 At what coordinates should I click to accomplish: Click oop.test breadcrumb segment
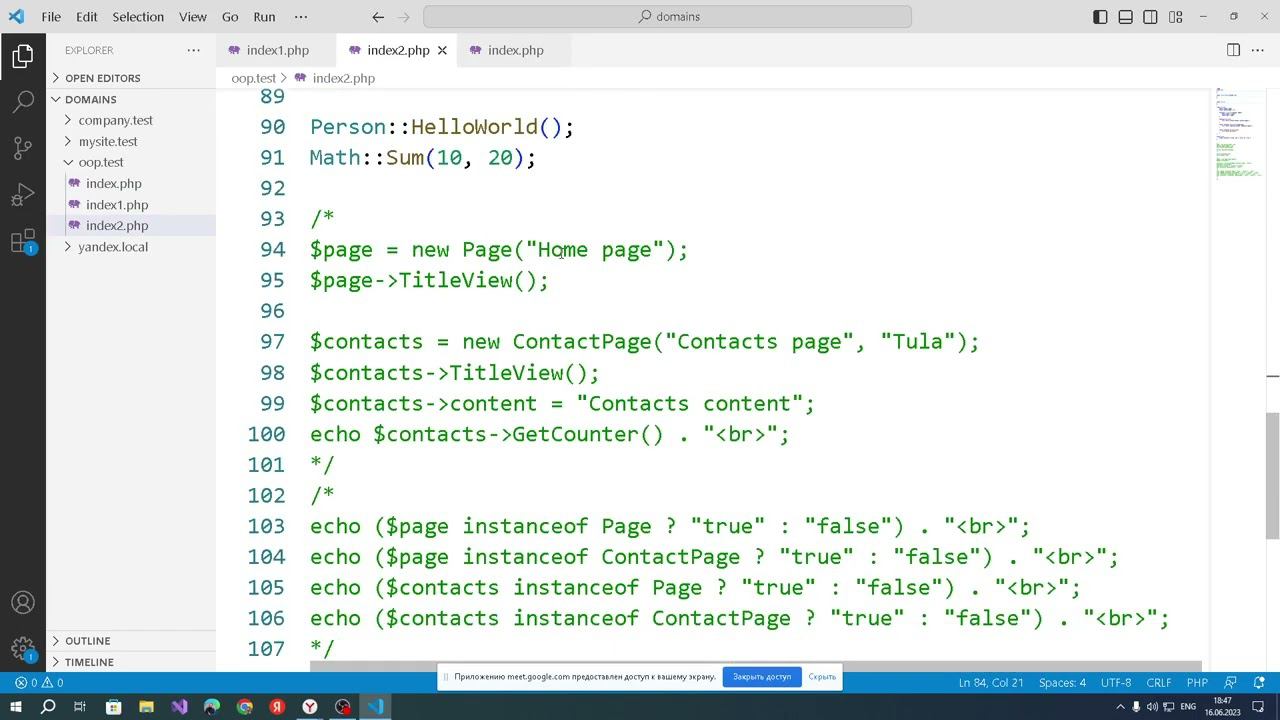254,78
